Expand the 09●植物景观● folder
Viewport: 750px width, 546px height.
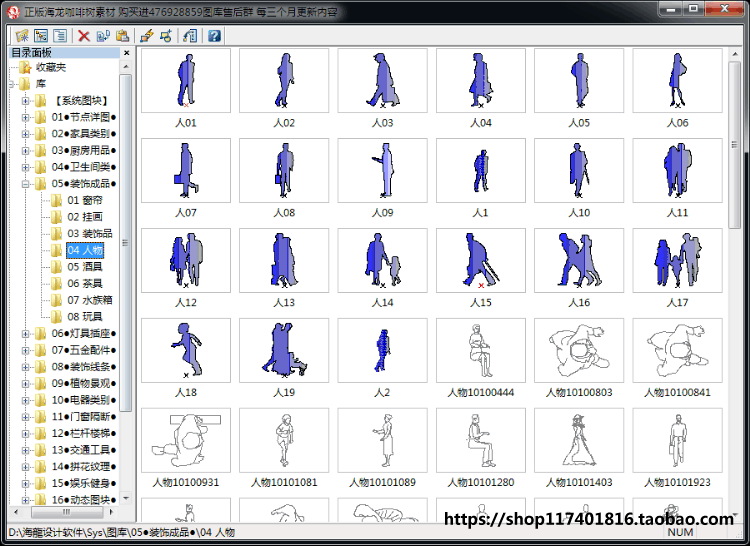coord(25,383)
